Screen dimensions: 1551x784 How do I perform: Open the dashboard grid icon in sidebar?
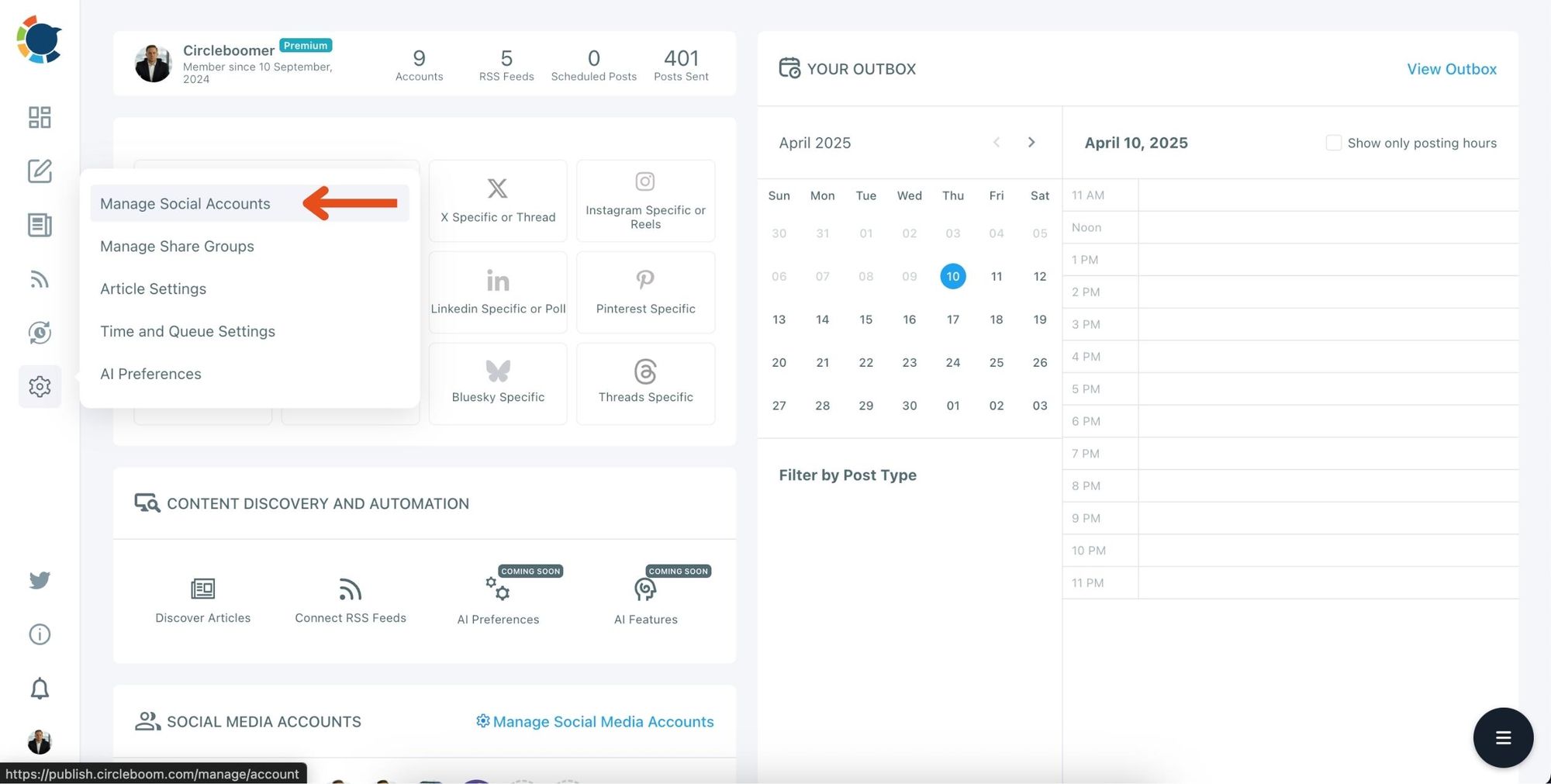(40, 117)
